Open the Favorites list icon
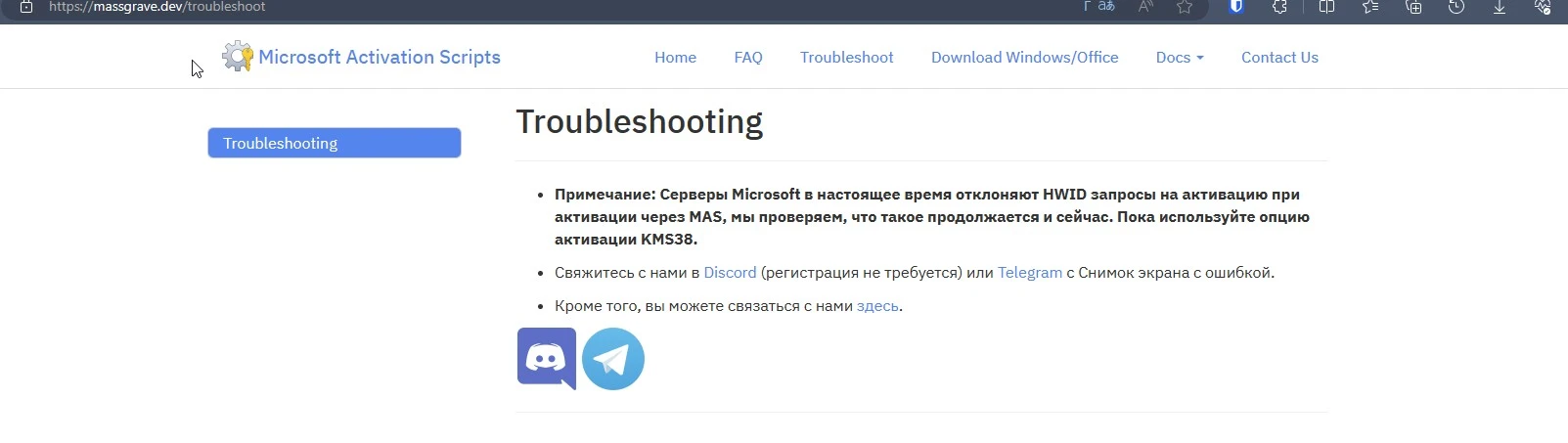This screenshot has height=443, width=1568. coord(1370,7)
